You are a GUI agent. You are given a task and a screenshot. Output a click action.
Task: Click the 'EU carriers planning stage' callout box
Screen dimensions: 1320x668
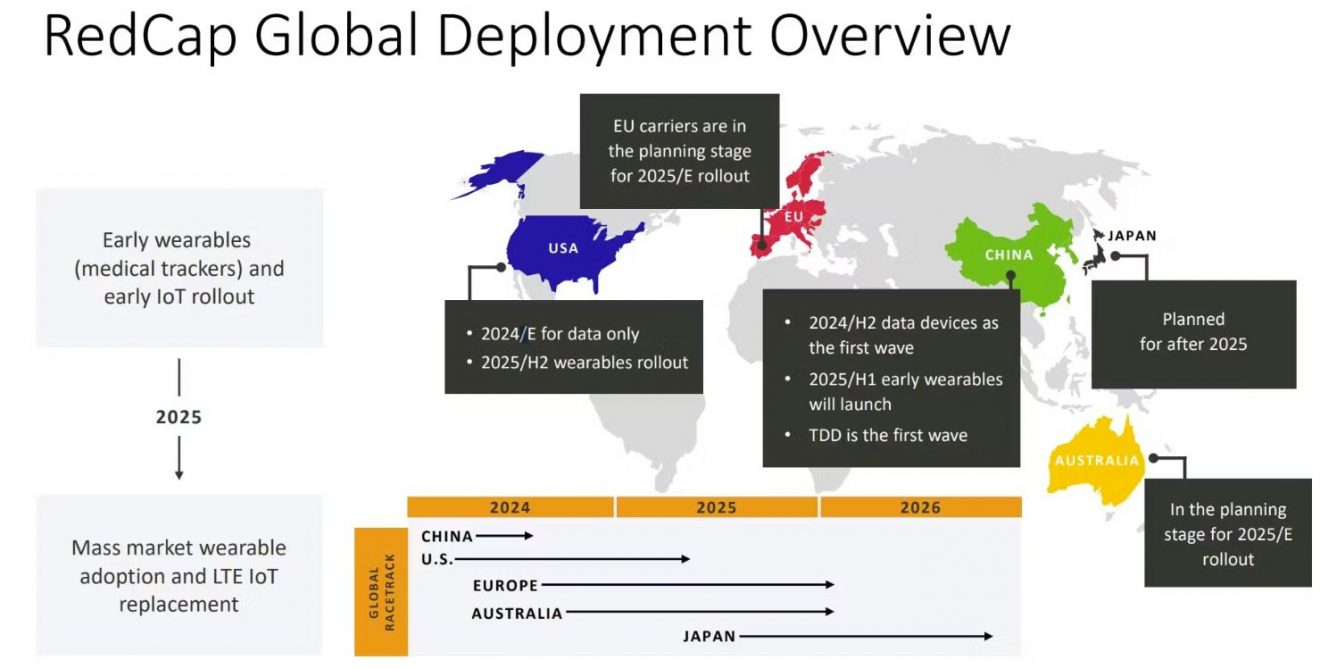click(x=679, y=152)
